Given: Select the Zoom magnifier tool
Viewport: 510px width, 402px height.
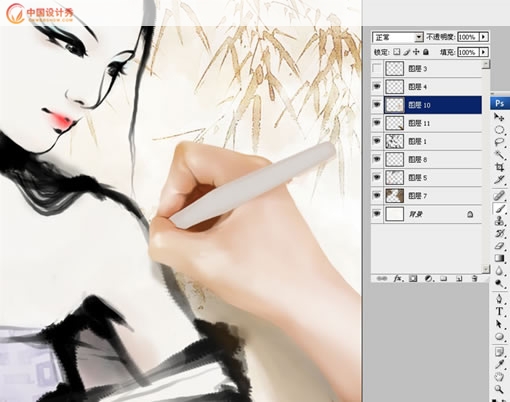Looking at the screenshot, I should tap(499, 389).
